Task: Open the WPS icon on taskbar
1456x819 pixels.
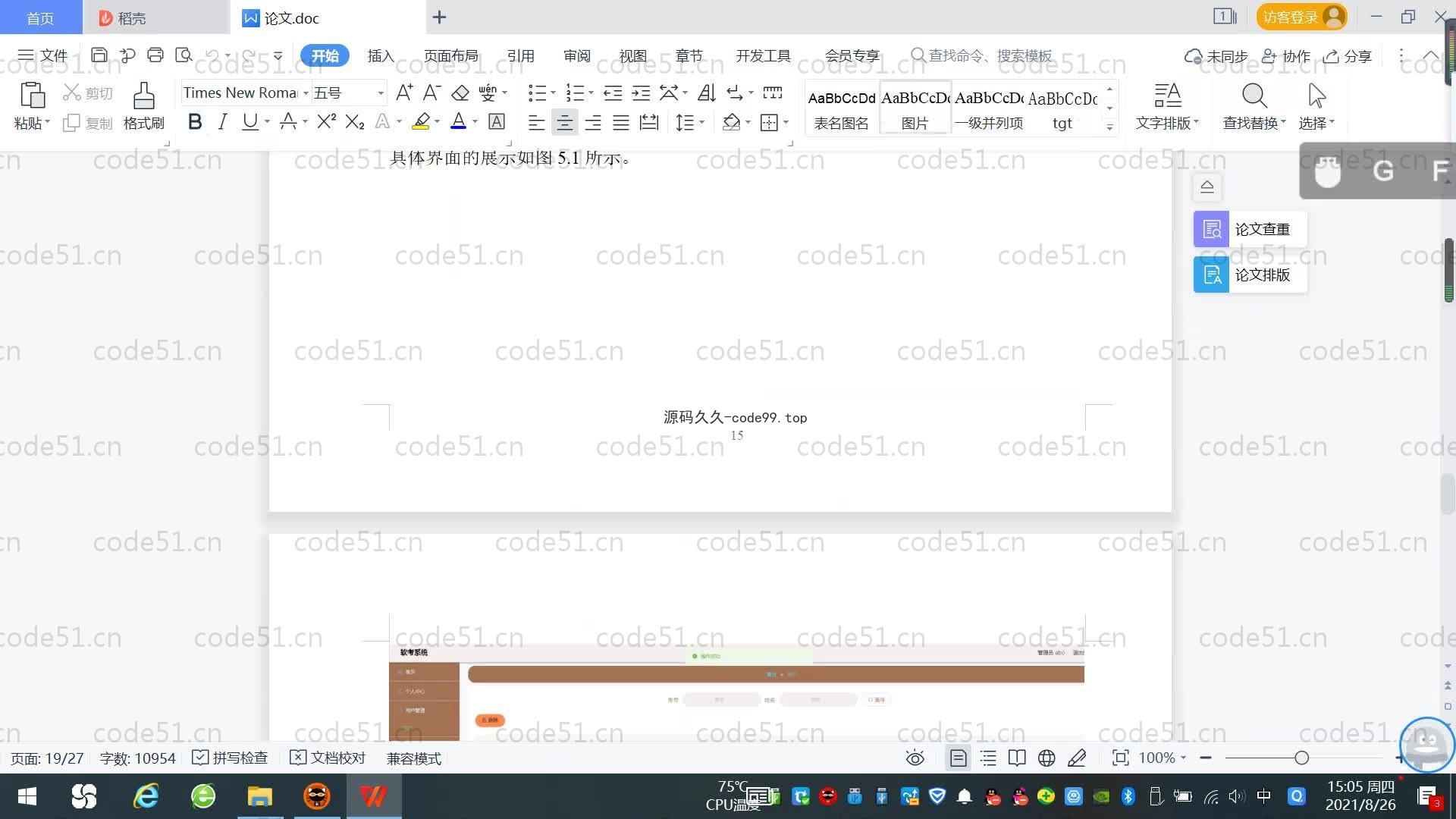Action: [x=373, y=796]
